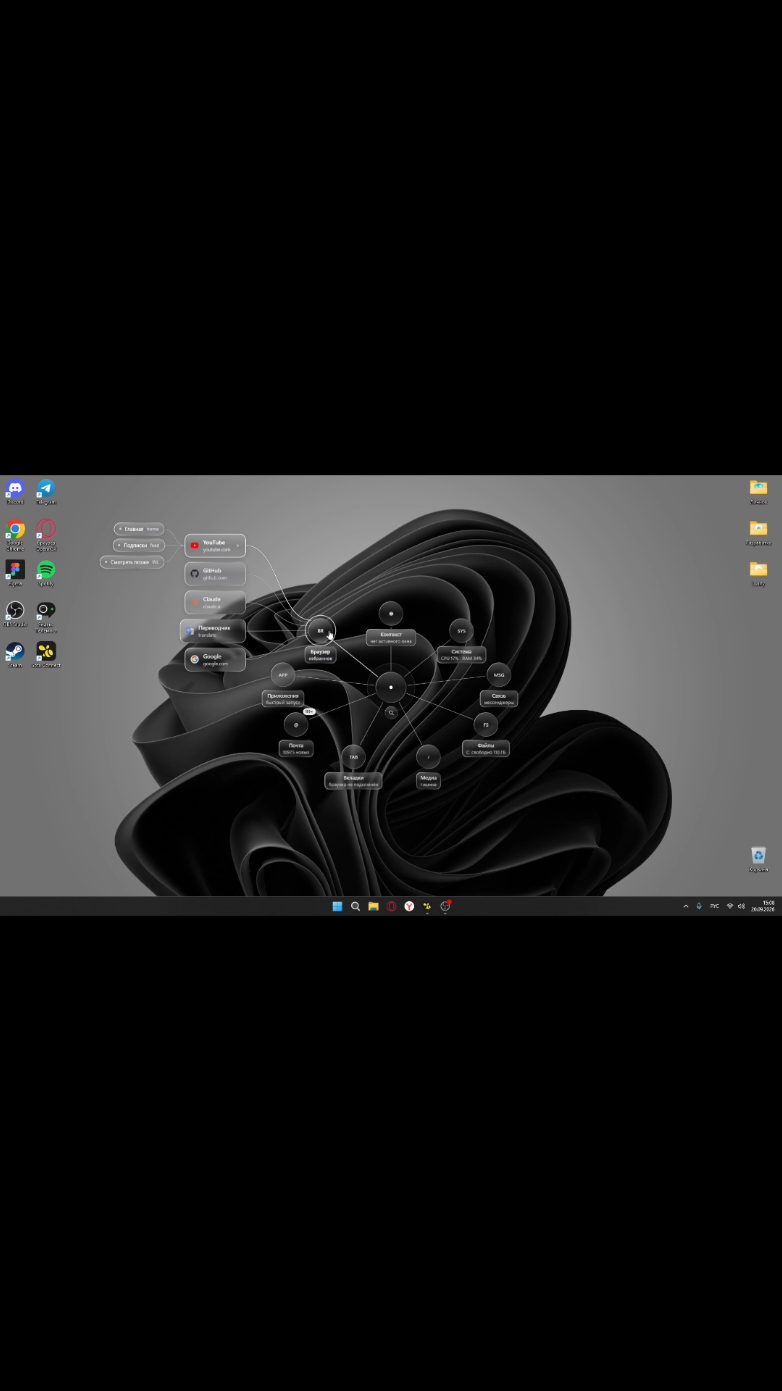Click the Система CPU RAM label

461,655
